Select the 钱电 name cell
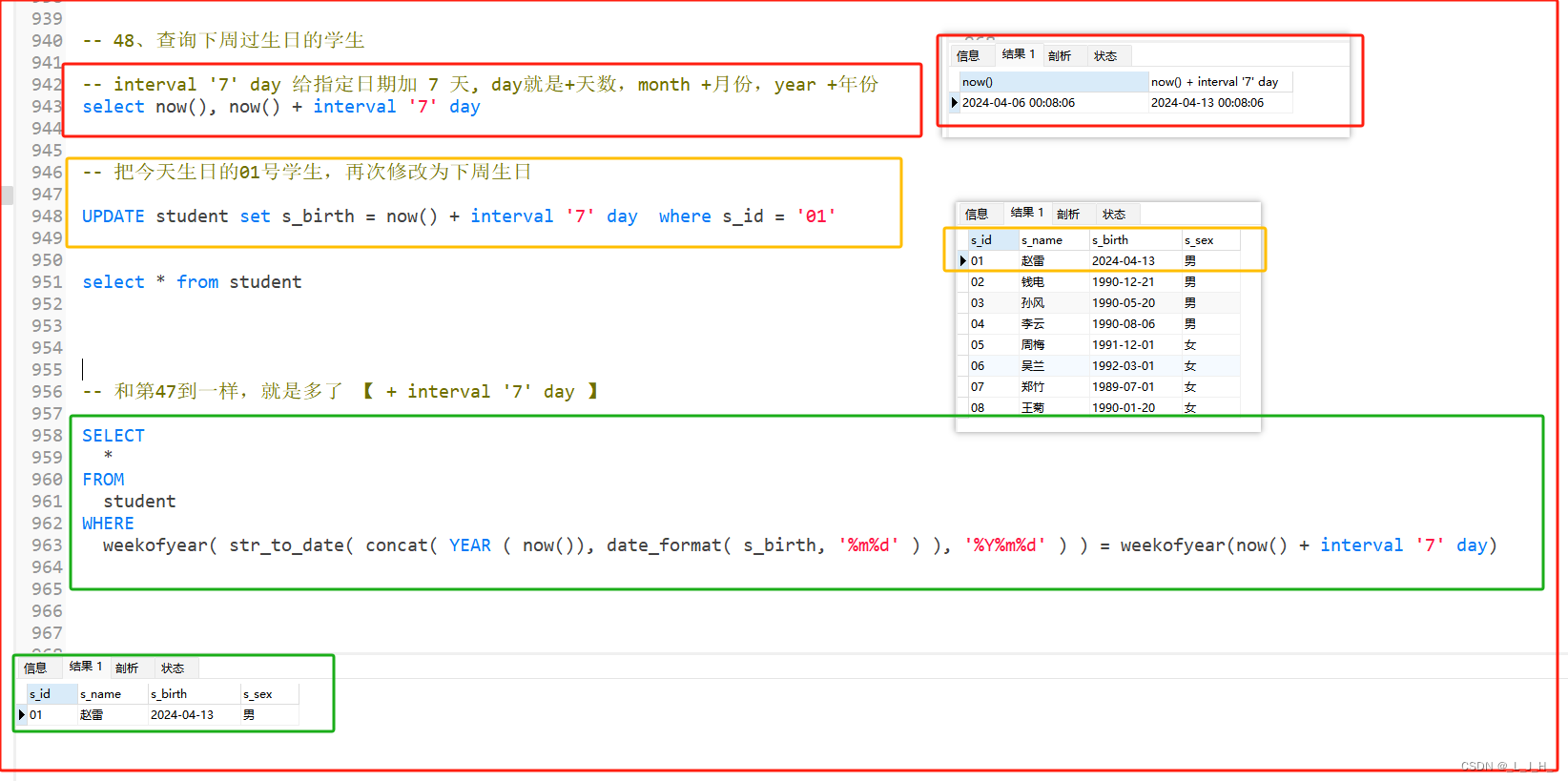1568x781 pixels. (1054, 282)
